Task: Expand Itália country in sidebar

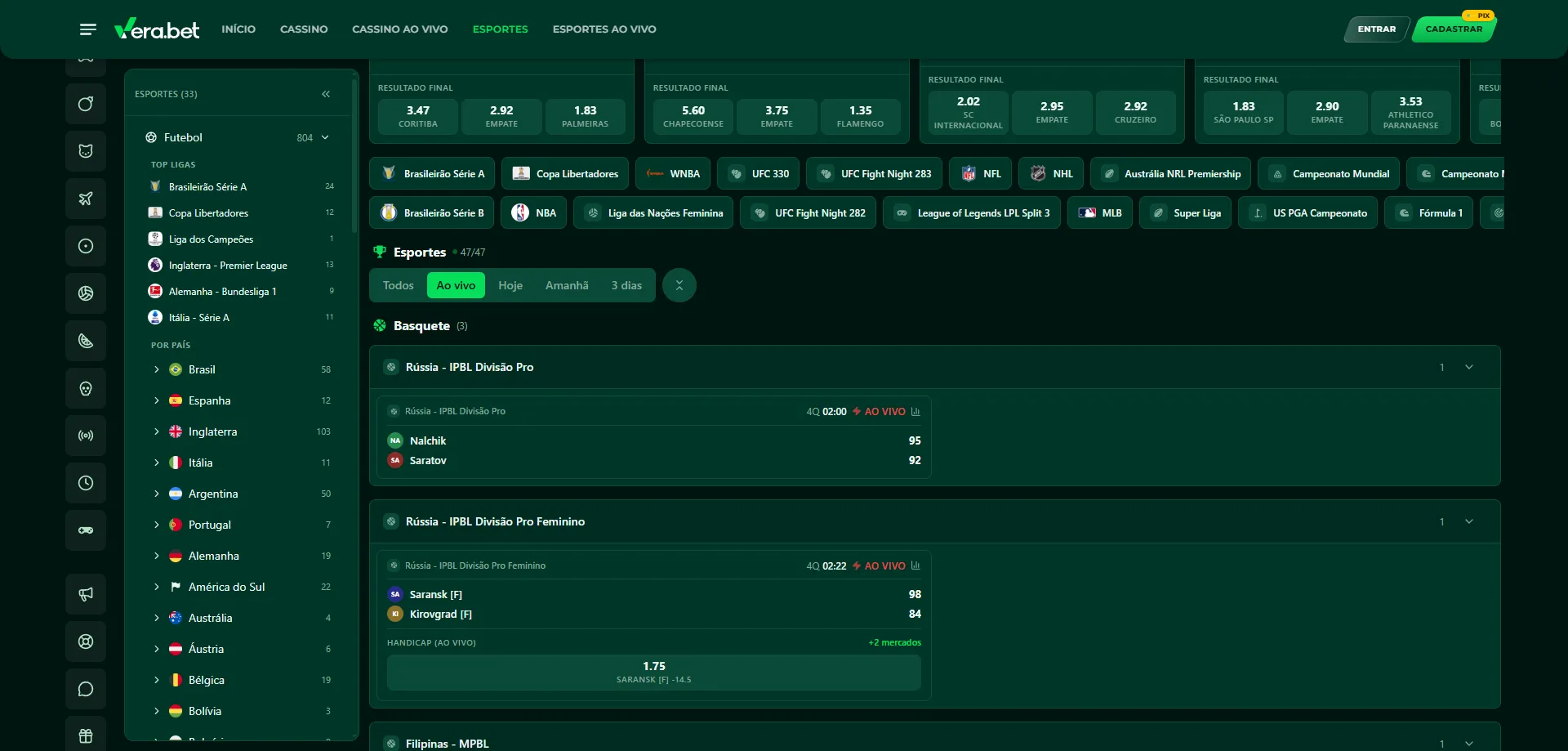Action: pyautogui.click(x=157, y=463)
